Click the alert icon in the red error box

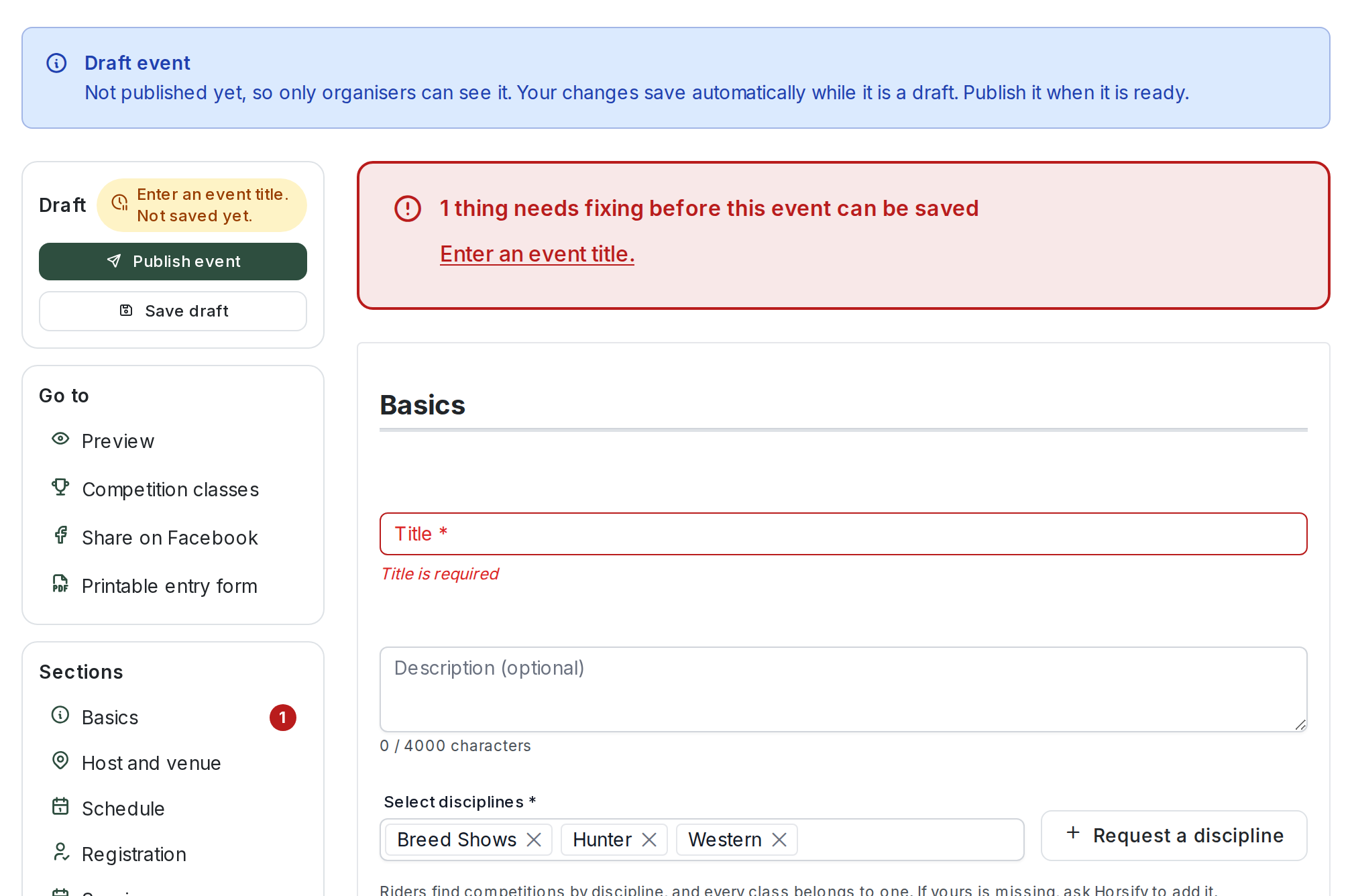[408, 209]
